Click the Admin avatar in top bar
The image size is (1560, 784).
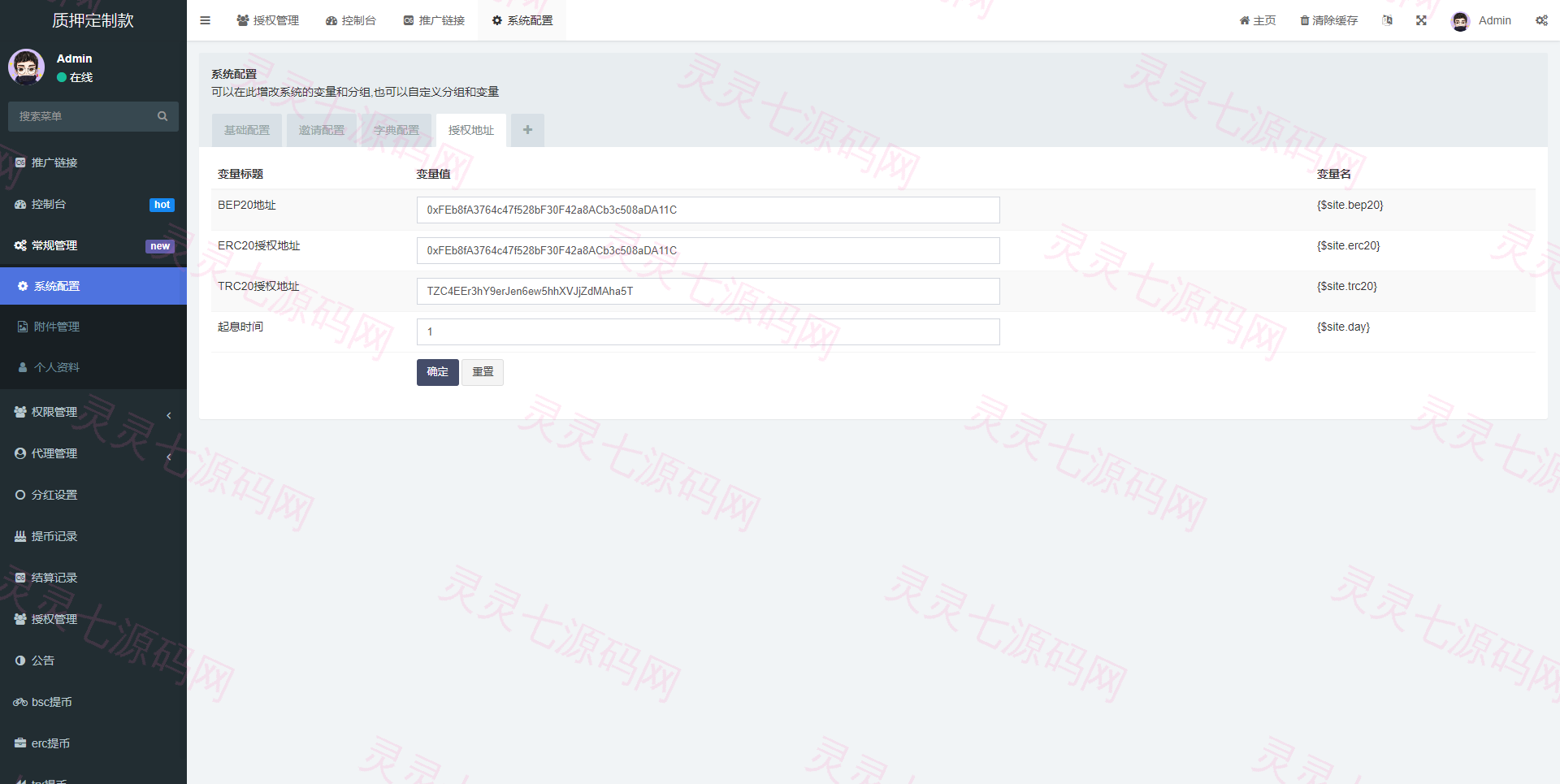(x=1460, y=21)
